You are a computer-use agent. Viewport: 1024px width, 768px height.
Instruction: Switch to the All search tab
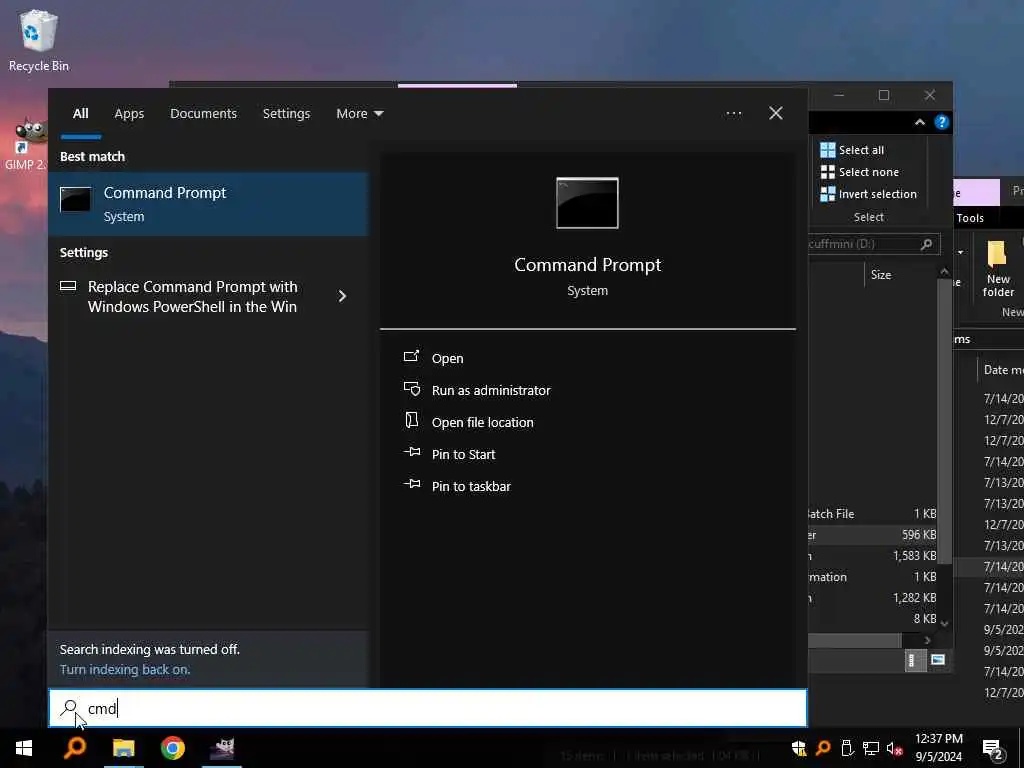click(x=80, y=114)
